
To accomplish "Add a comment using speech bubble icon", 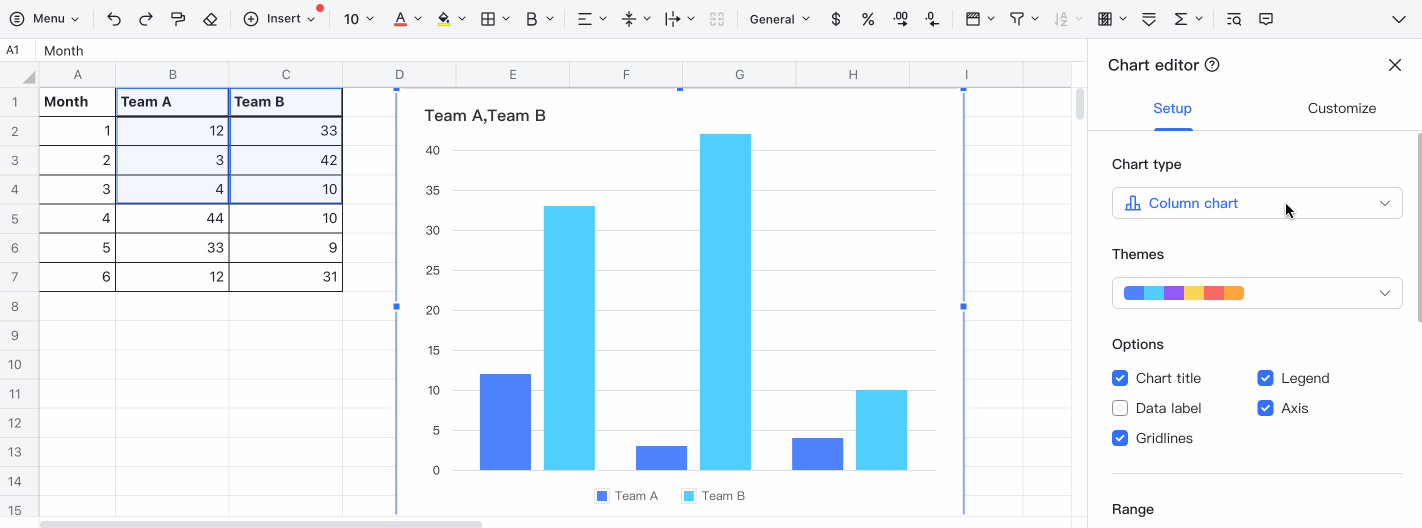I will (x=1266, y=19).
